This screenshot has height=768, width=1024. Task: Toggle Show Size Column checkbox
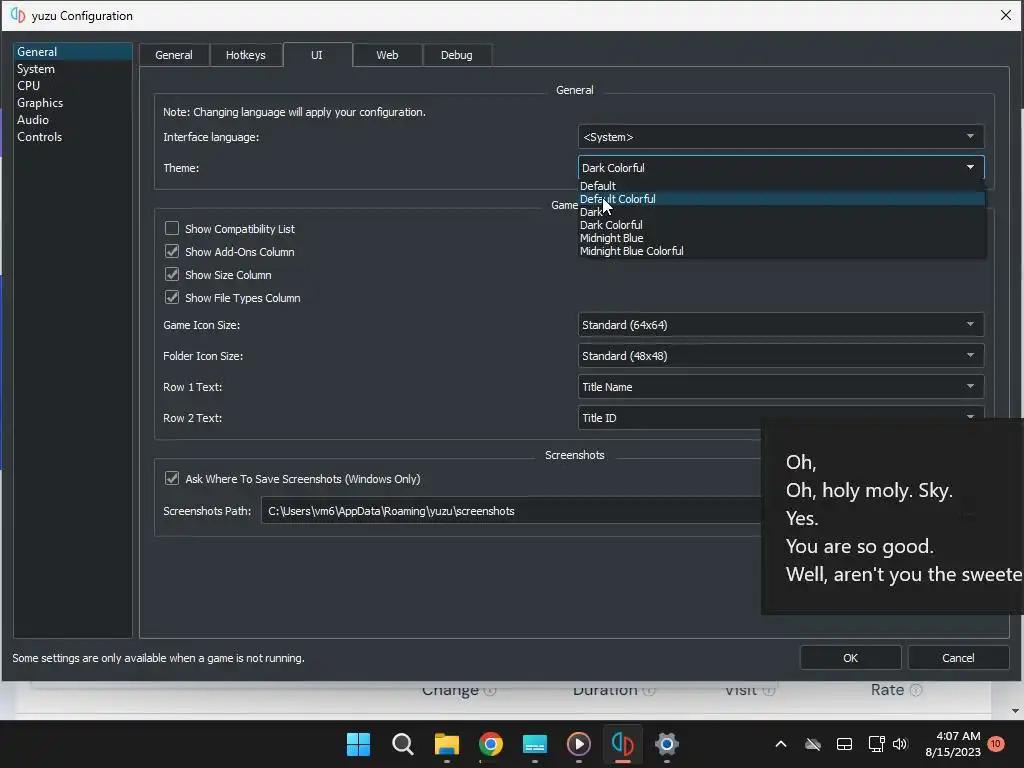(172, 274)
